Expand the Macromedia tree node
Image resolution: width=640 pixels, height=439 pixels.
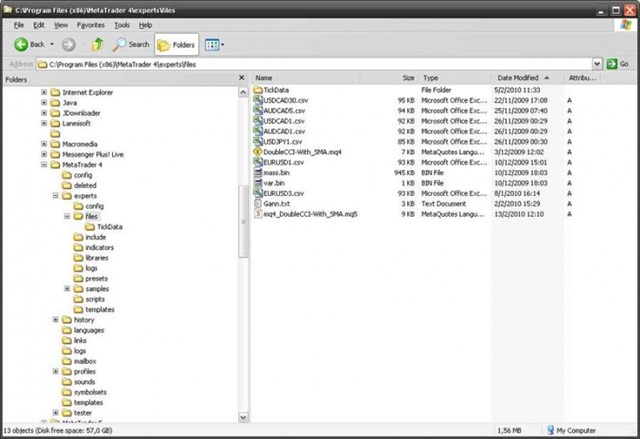44,144
